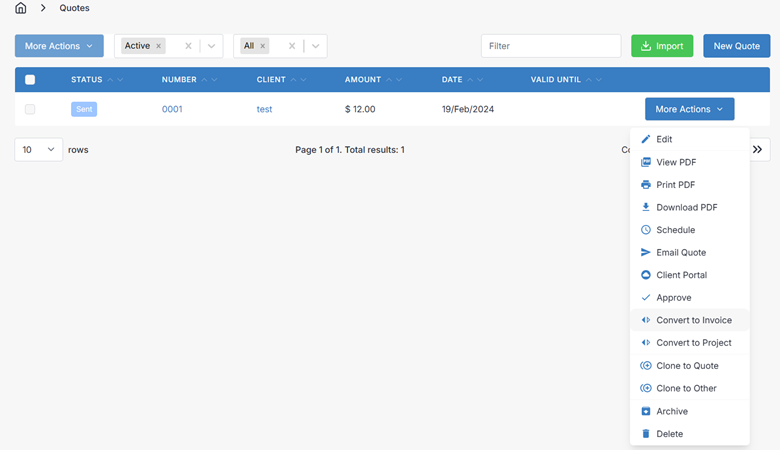Click the View PDF icon
Image resolution: width=780 pixels, height=450 pixels.
click(646, 162)
